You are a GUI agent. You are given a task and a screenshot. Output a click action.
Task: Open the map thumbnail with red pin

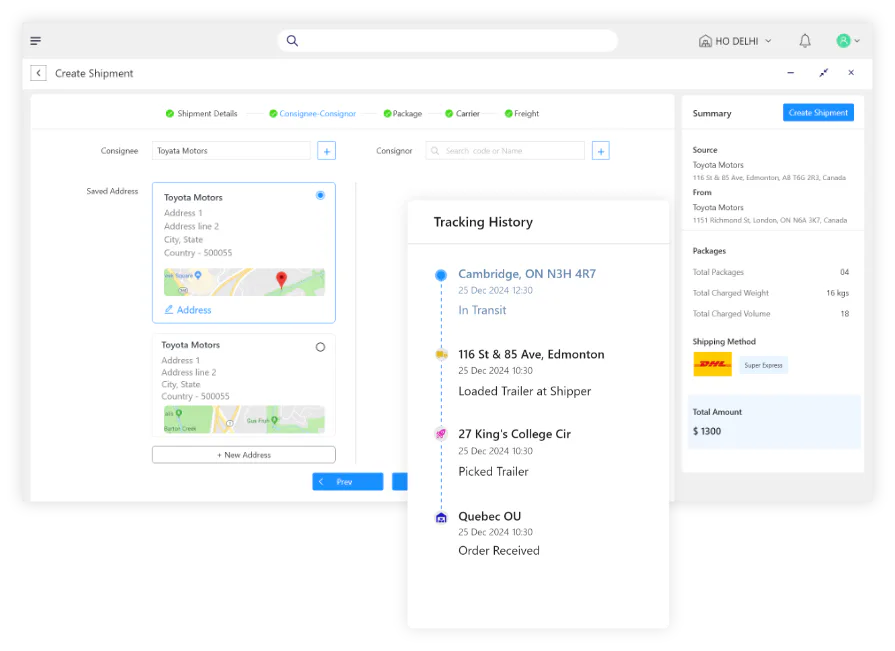(x=244, y=282)
